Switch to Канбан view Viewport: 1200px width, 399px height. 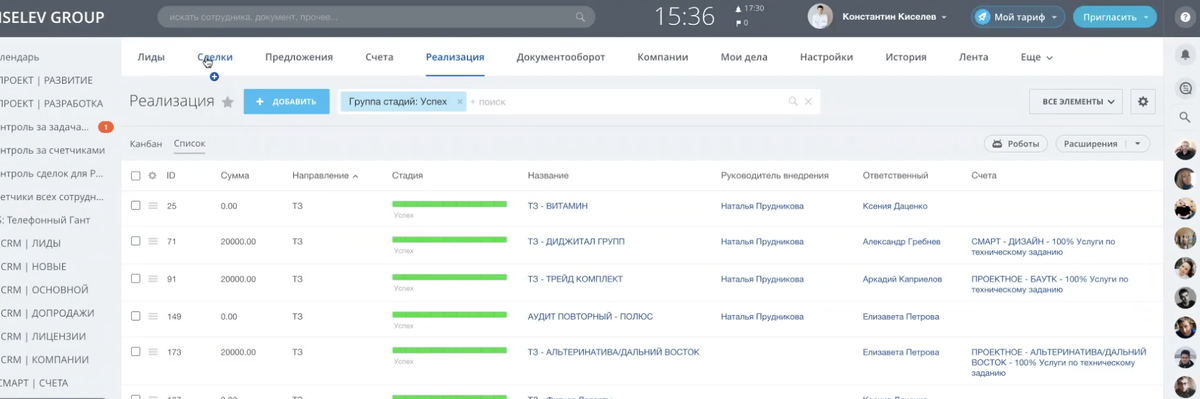(146, 144)
